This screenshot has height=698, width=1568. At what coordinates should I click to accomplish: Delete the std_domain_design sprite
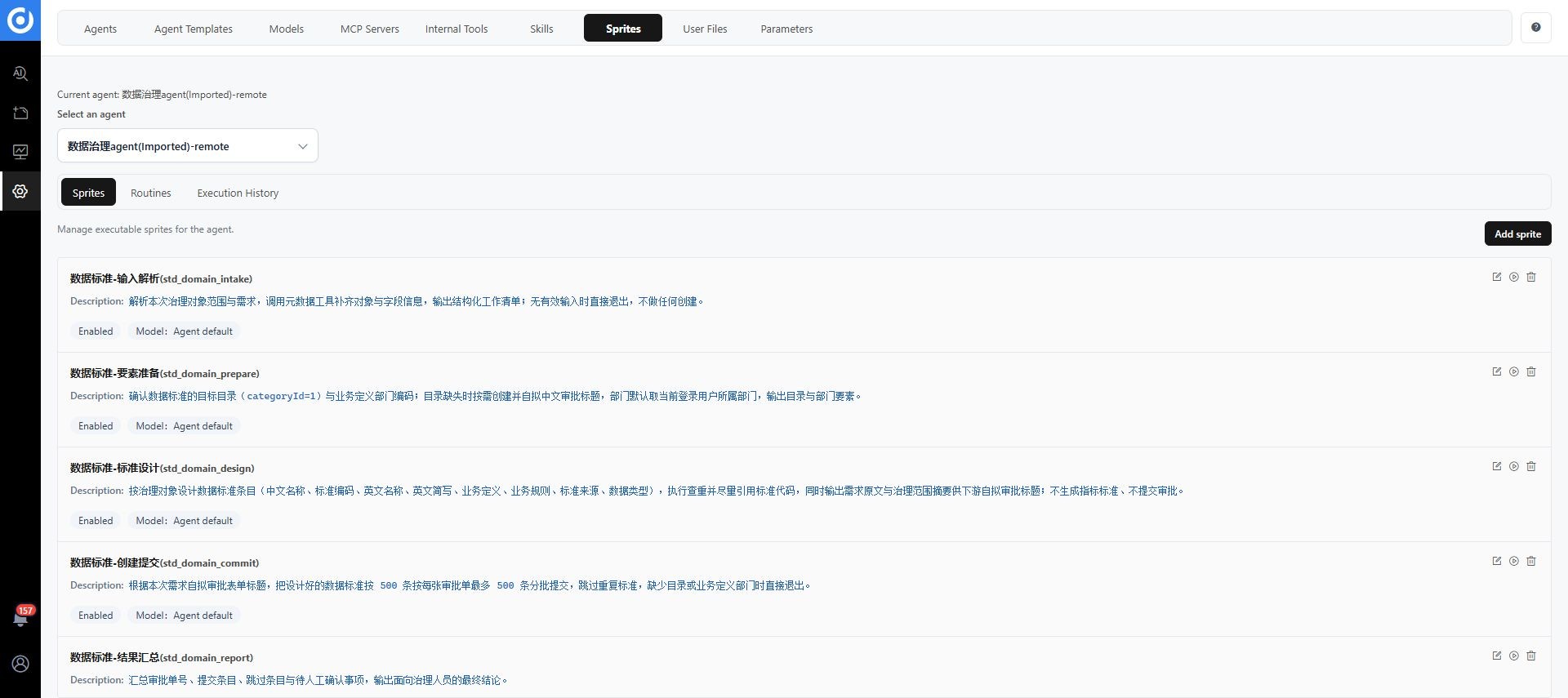[x=1531, y=466]
